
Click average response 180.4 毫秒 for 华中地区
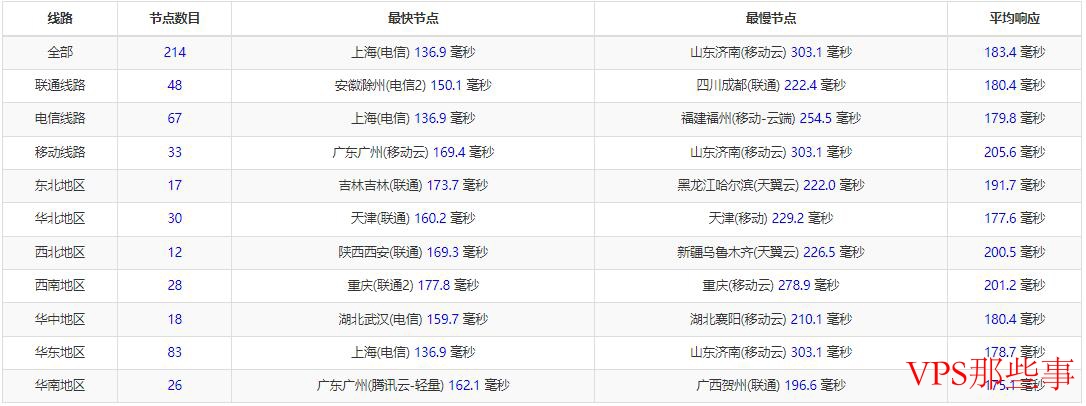coord(1015,319)
